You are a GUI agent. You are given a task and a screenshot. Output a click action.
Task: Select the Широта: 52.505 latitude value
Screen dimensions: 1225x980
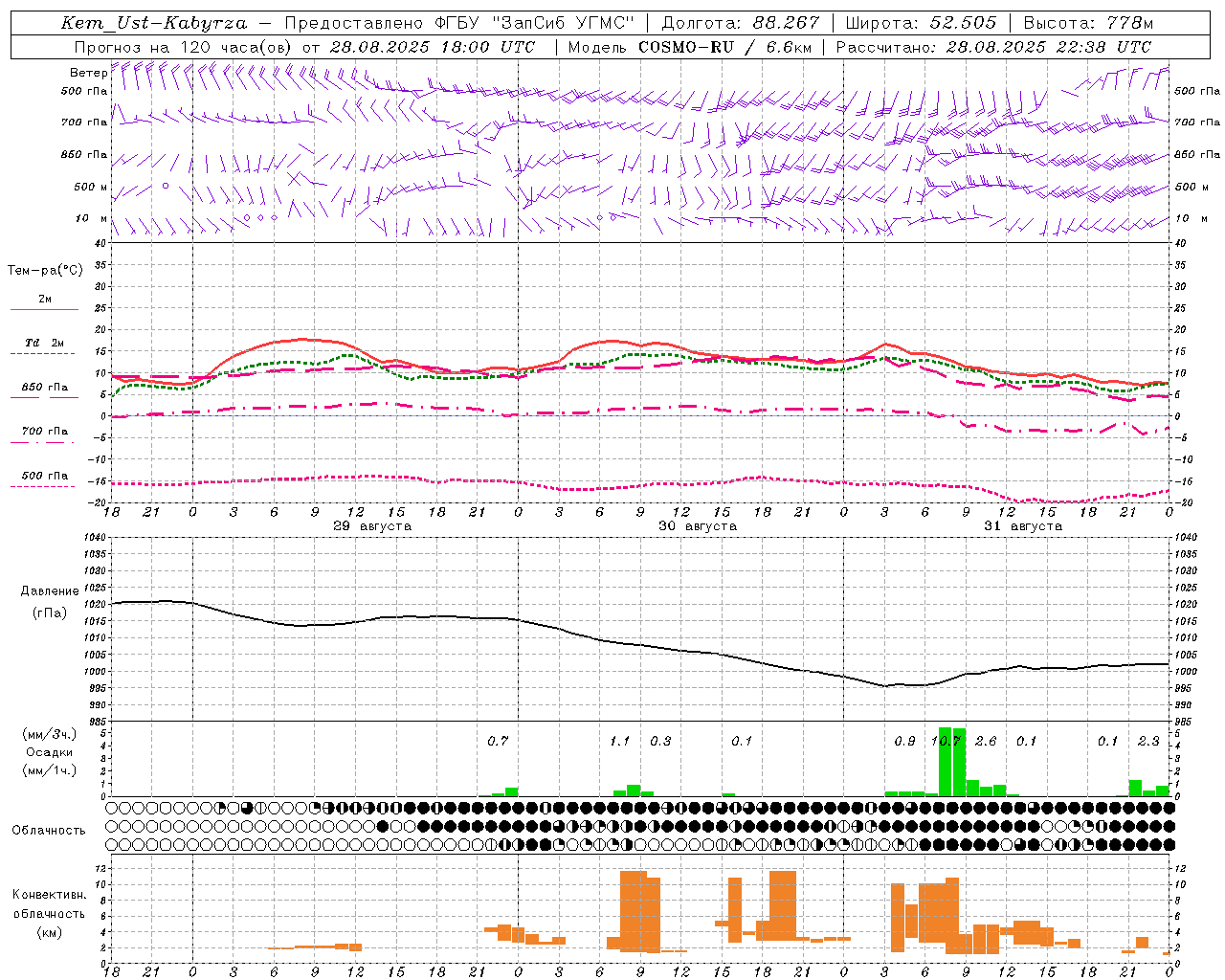pyautogui.click(x=921, y=23)
